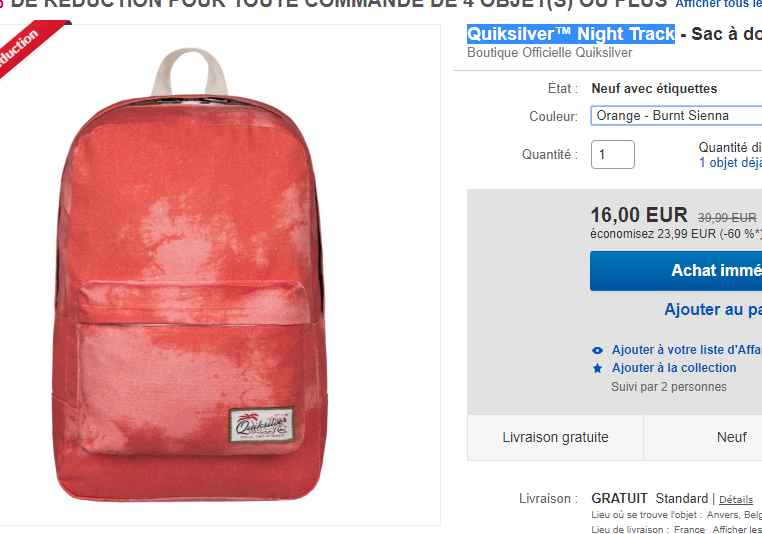The image size is (762, 534).
Task: Click the Achat immédiat blue button
Action: 676,271
